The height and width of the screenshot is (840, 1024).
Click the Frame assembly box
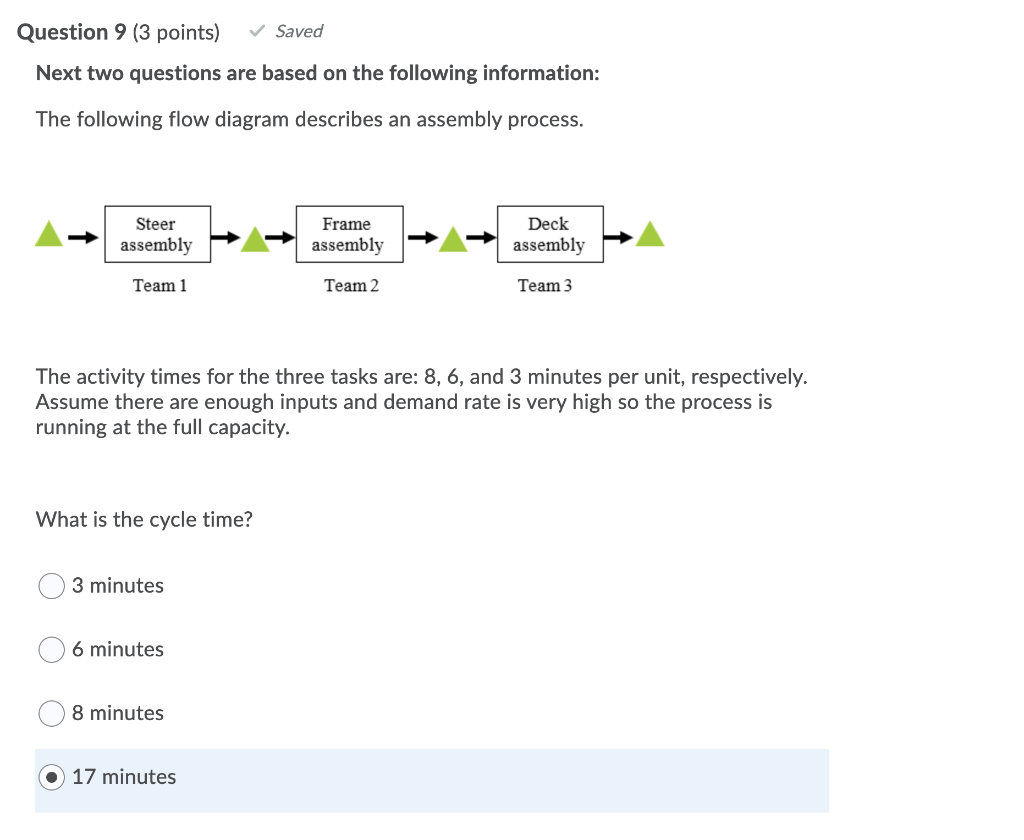pyautogui.click(x=349, y=234)
